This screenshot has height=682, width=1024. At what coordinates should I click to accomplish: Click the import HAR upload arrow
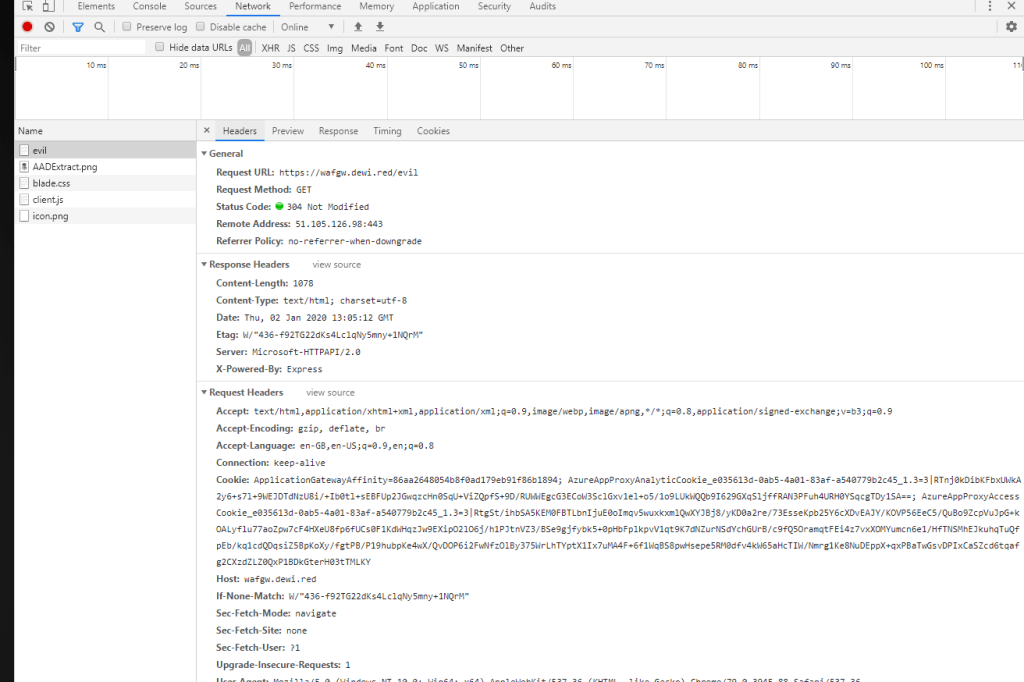tap(358, 27)
